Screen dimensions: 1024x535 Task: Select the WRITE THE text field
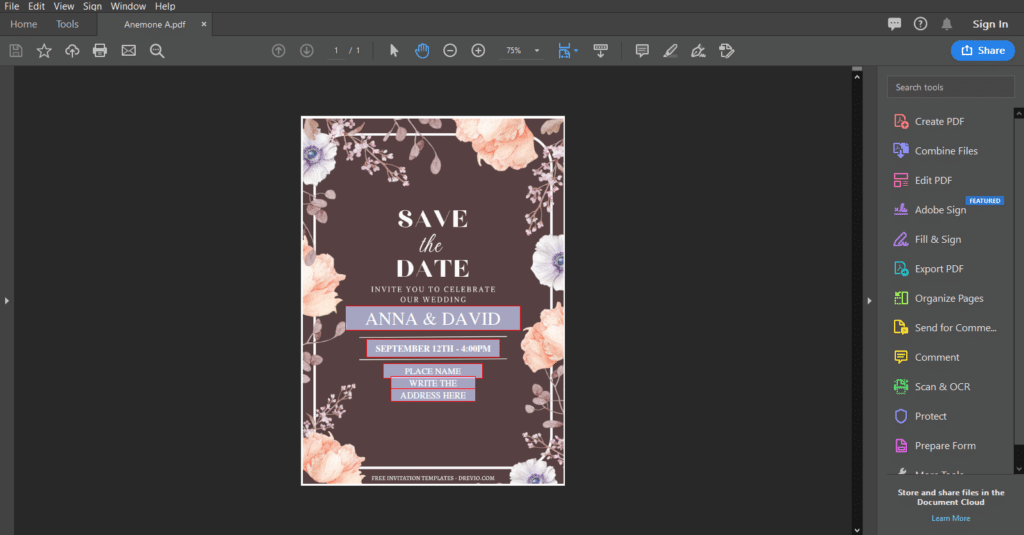[433, 383]
